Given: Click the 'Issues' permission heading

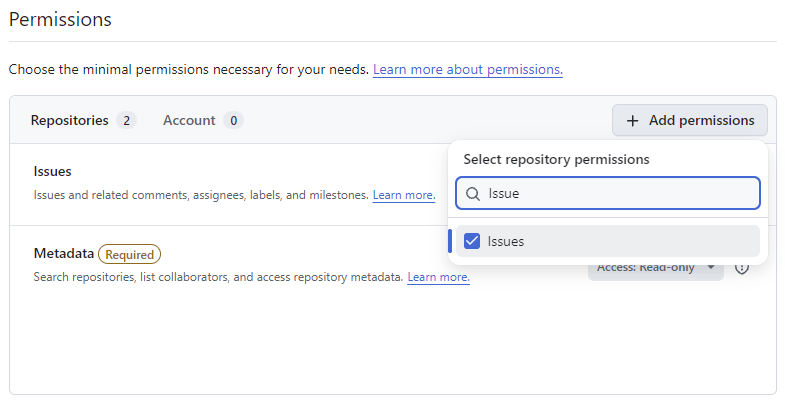Looking at the screenshot, I should coord(53,172).
